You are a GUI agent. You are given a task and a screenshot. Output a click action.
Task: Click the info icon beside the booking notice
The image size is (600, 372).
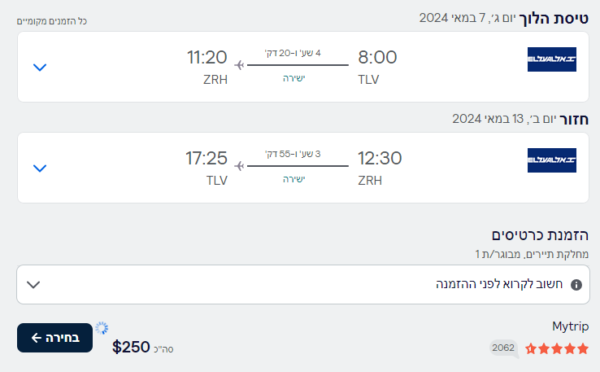click(x=576, y=285)
